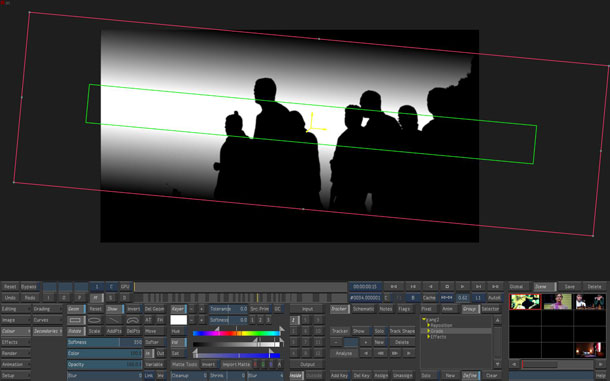Enable the tracker Solo toggle
Viewport: 610px width, 381px height.
(x=379, y=331)
